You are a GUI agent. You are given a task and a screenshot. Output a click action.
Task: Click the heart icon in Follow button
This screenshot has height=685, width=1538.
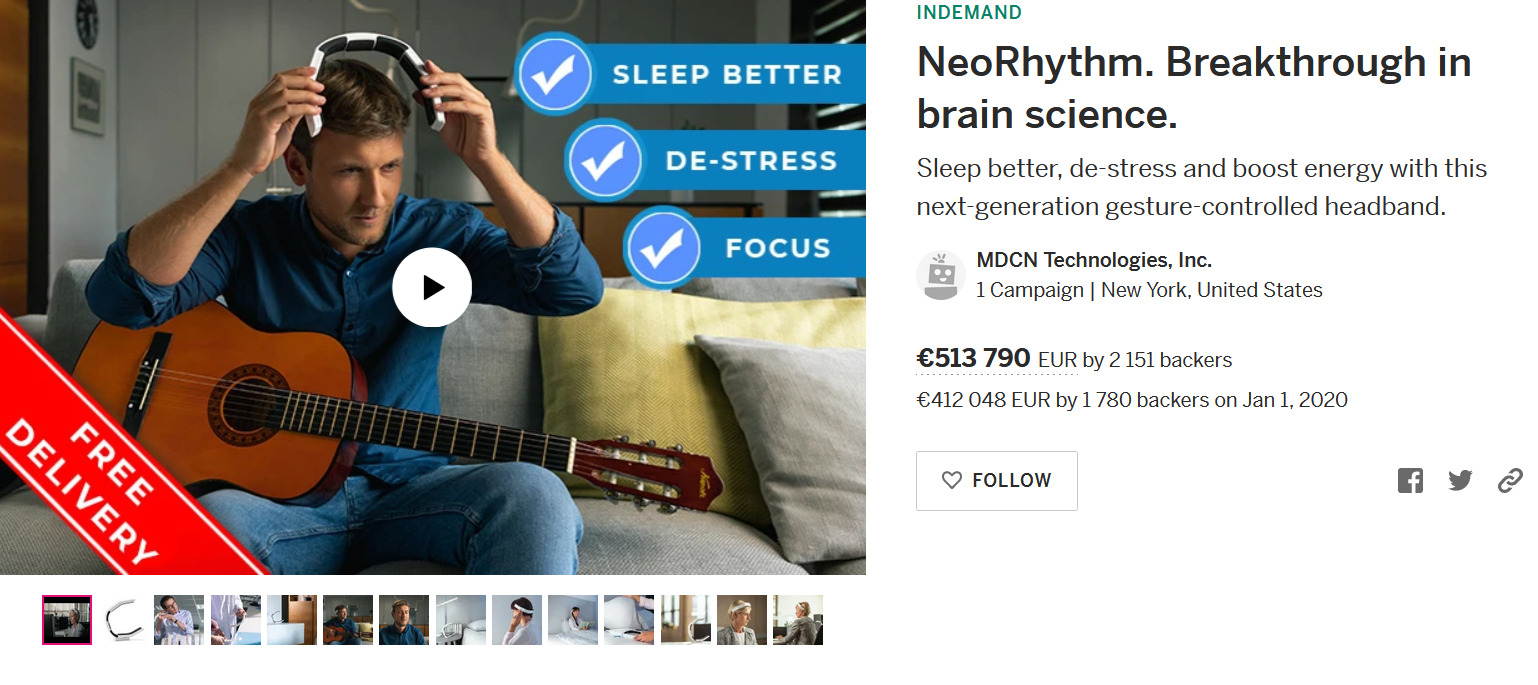(952, 481)
